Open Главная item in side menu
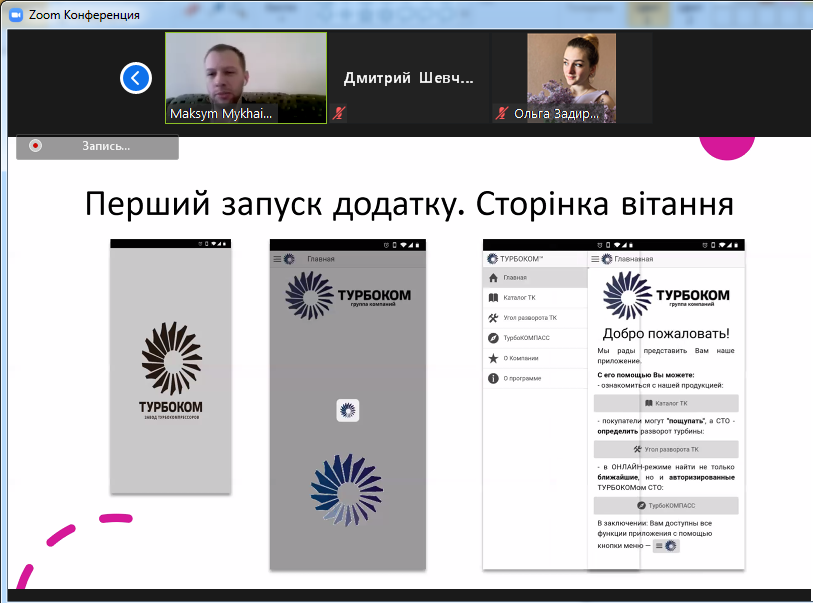This screenshot has height=603, width=813. [x=535, y=278]
